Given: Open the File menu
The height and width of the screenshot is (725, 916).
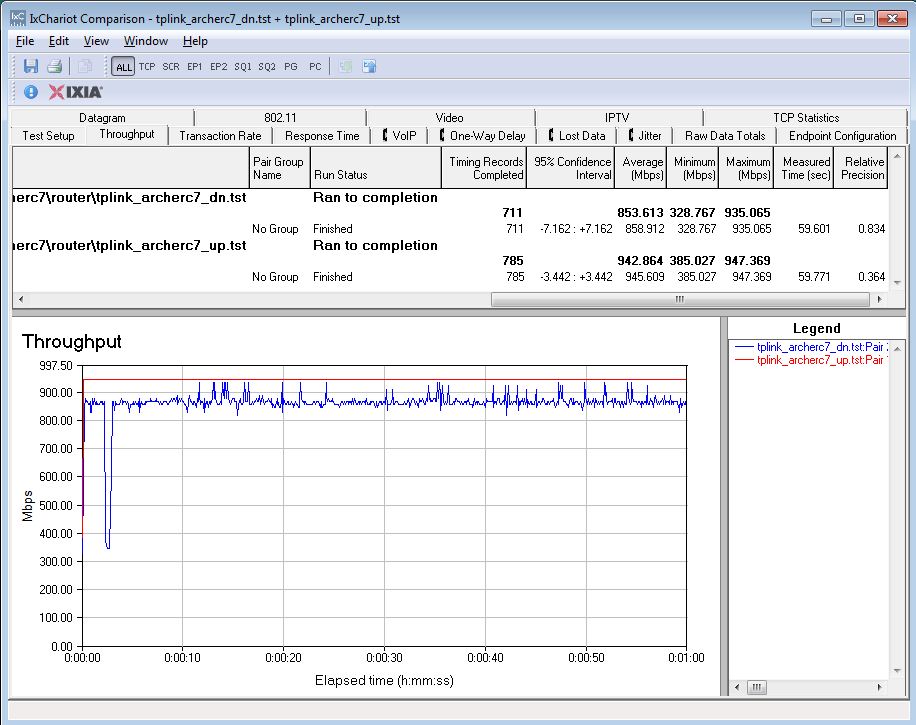Looking at the screenshot, I should pyautogui.click(x=25, y=41).
